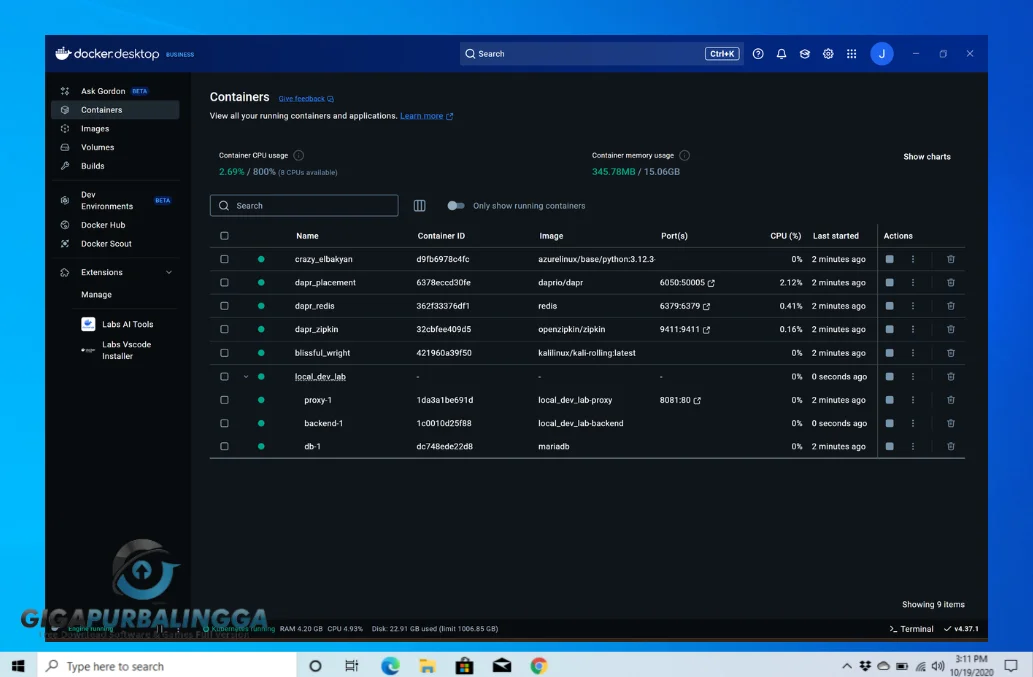Screen dimensions: 1033x677
Task: Open Labs AI Tools extension
Action: click(x=117, y=324)
